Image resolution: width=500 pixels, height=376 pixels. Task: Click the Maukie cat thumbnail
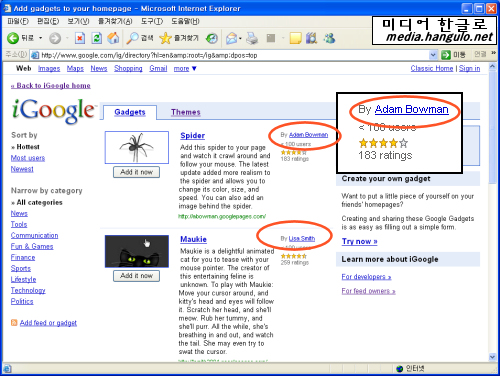coord(137,251)
